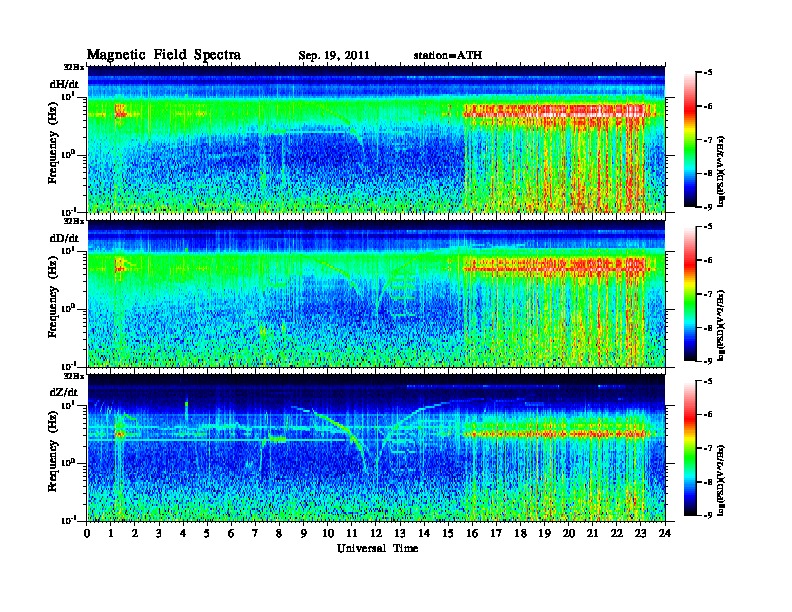Click the "-8" value on the dD/dt color scale
Image resolution: width=792 pixels, height=612 pixels.
(708, 328)
